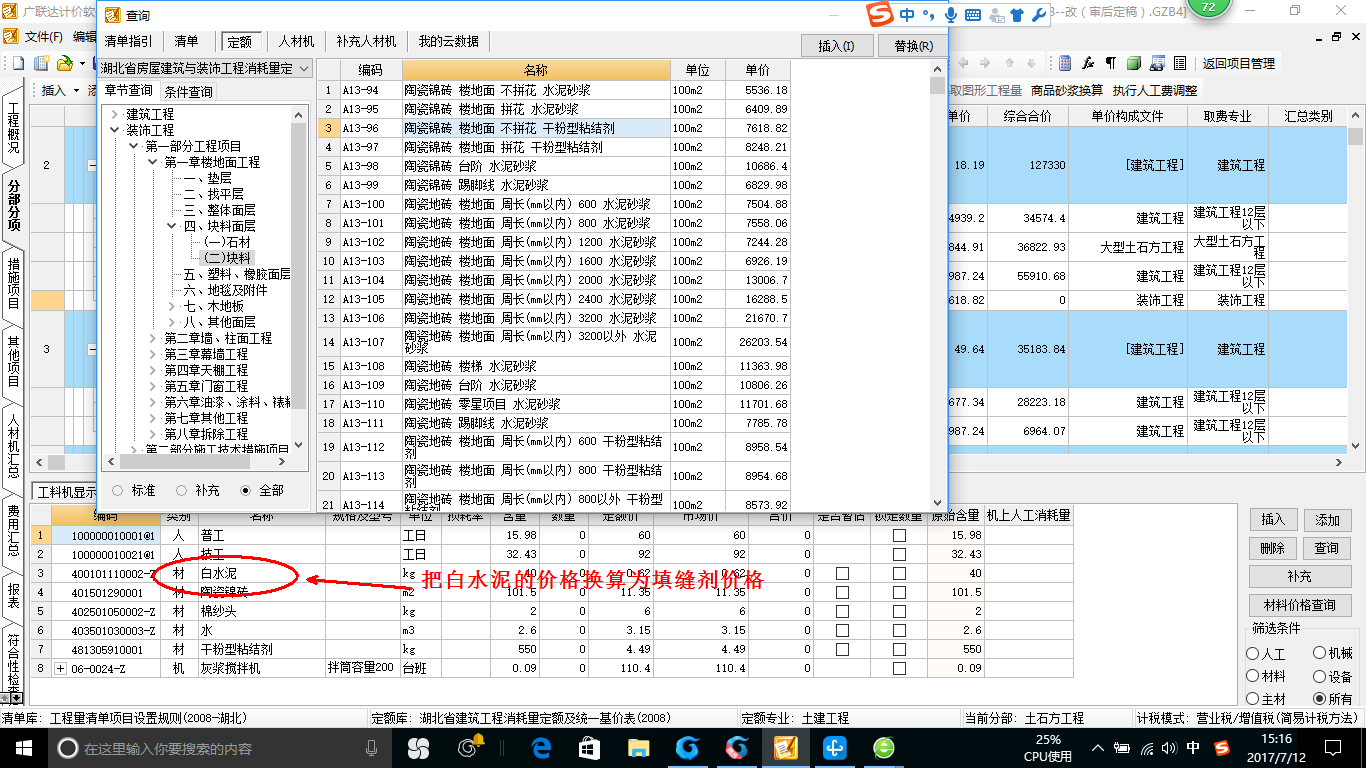Show hidden system tray icons
The height and width of the screenshot is (768, 1366).
1098,748
